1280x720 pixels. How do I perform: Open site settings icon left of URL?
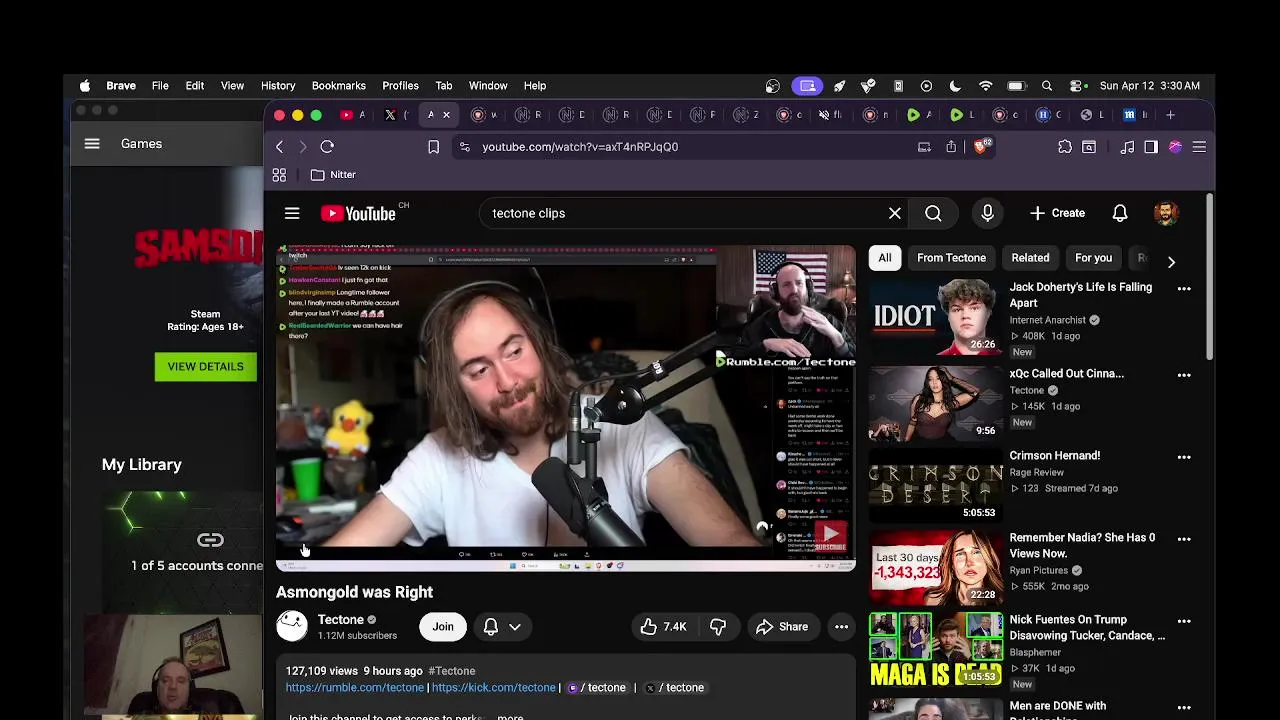(x=464, y=147)
